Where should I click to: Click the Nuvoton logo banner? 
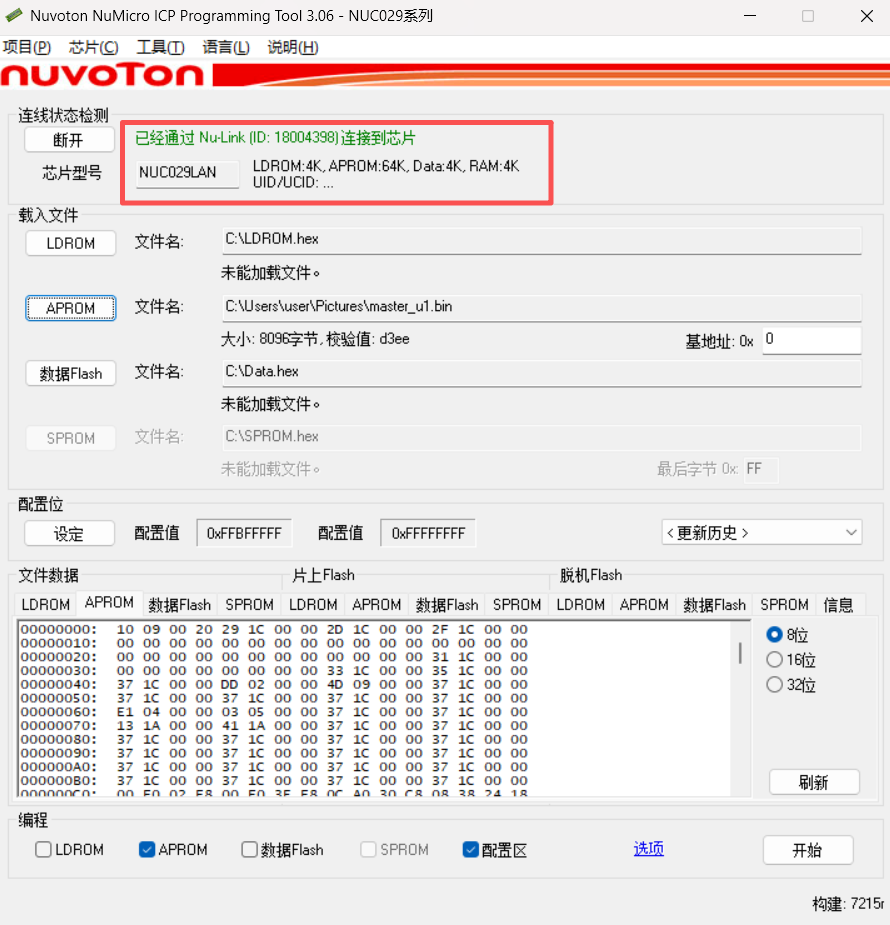tap(102, 75)
